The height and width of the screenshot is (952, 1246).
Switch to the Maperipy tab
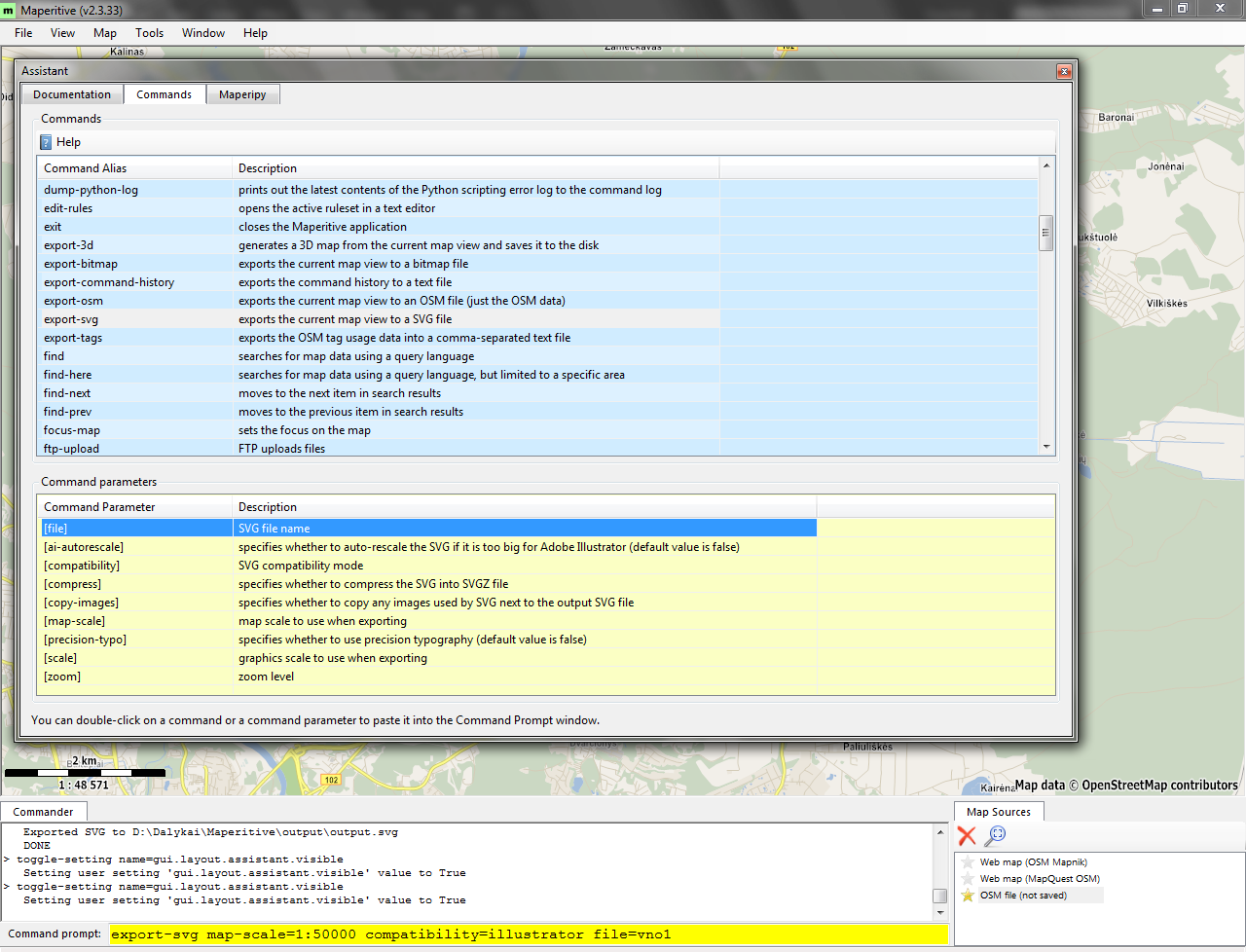(242, 94)
